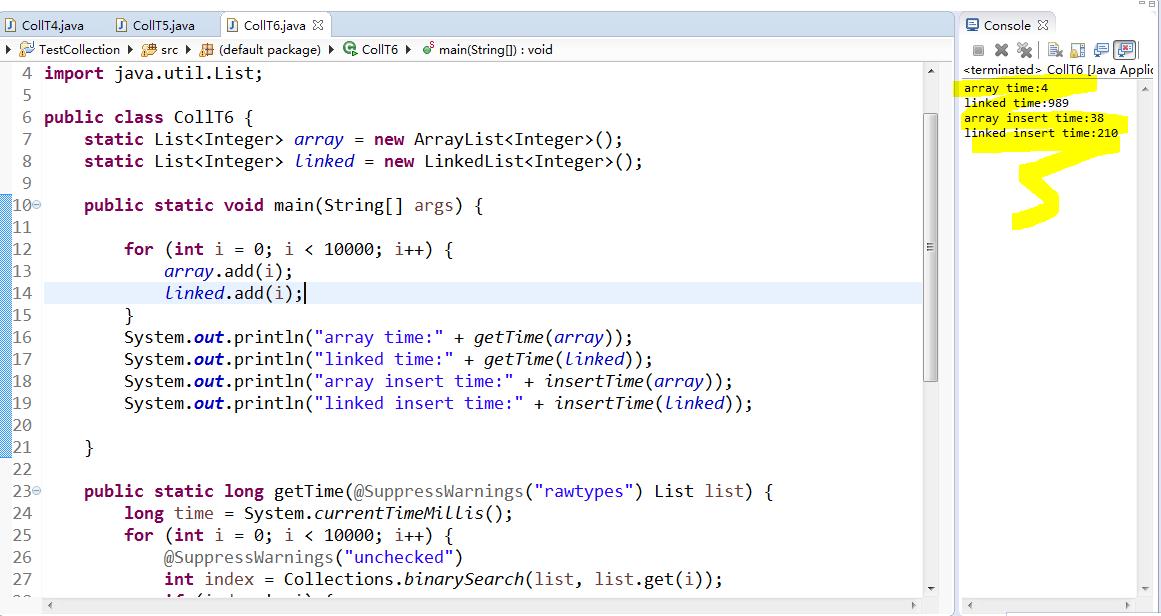Clear the Console output
The image size is (1161, 616).
[x=1055, y=50]
